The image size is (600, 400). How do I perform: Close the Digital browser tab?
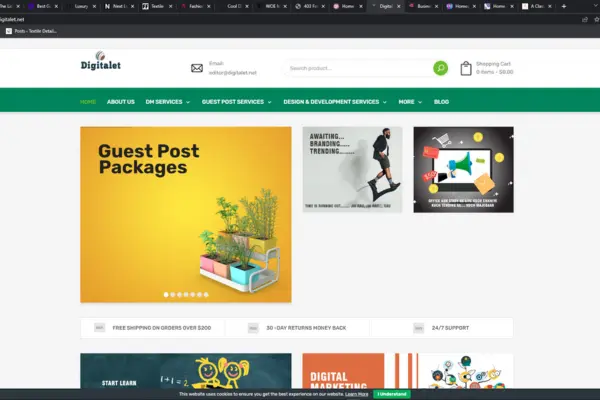click(x=398, y=6)
